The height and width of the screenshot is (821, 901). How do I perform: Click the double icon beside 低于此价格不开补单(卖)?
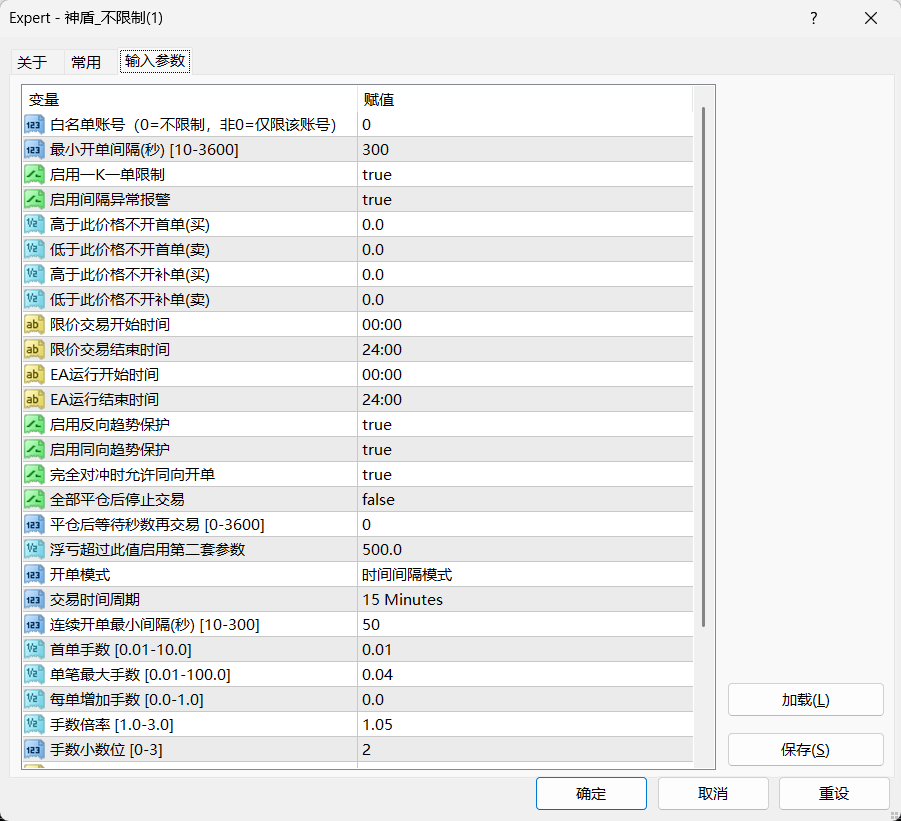point(34,300)
